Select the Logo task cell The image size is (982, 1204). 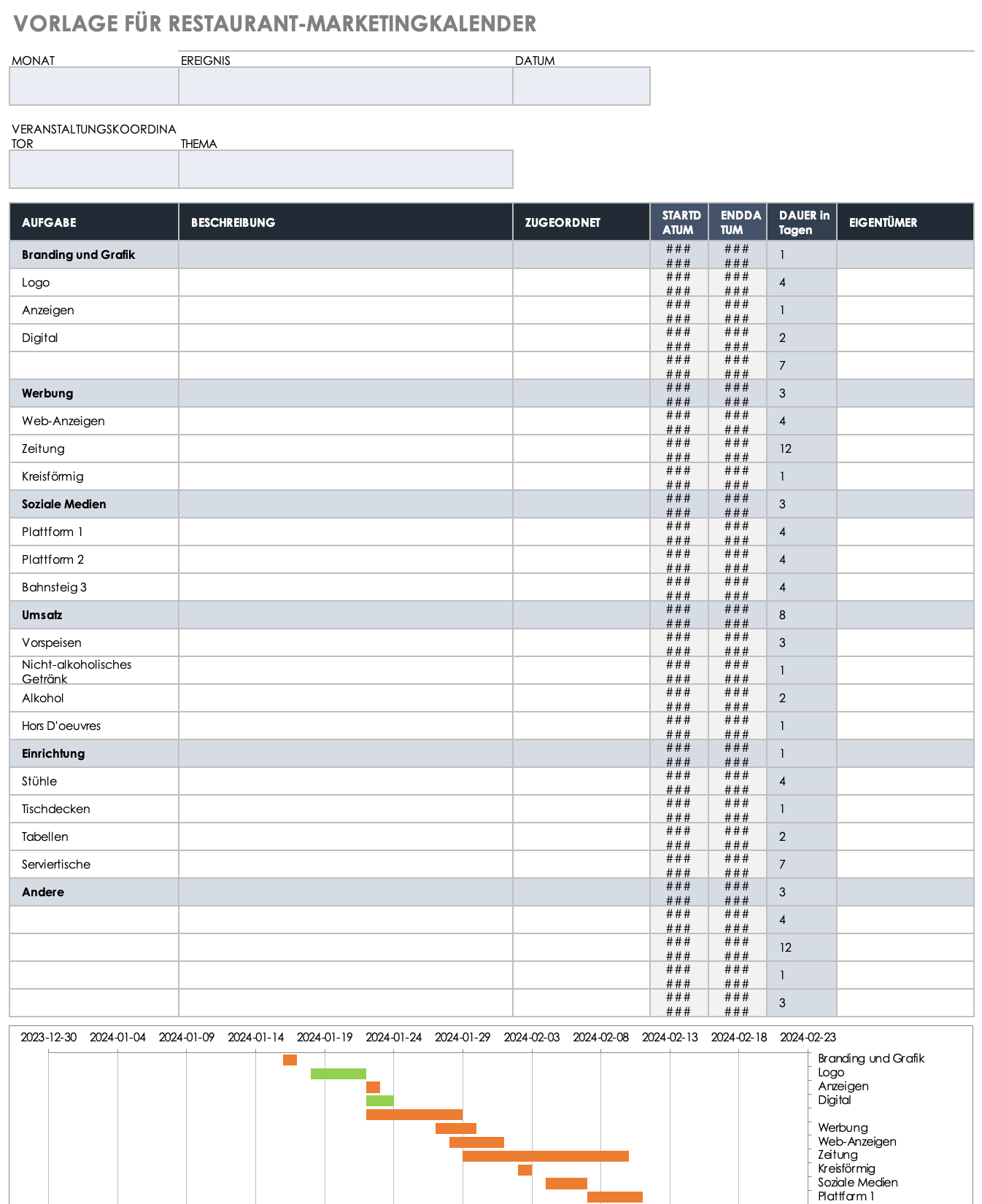pyautogui.click(x=94, y=282)
